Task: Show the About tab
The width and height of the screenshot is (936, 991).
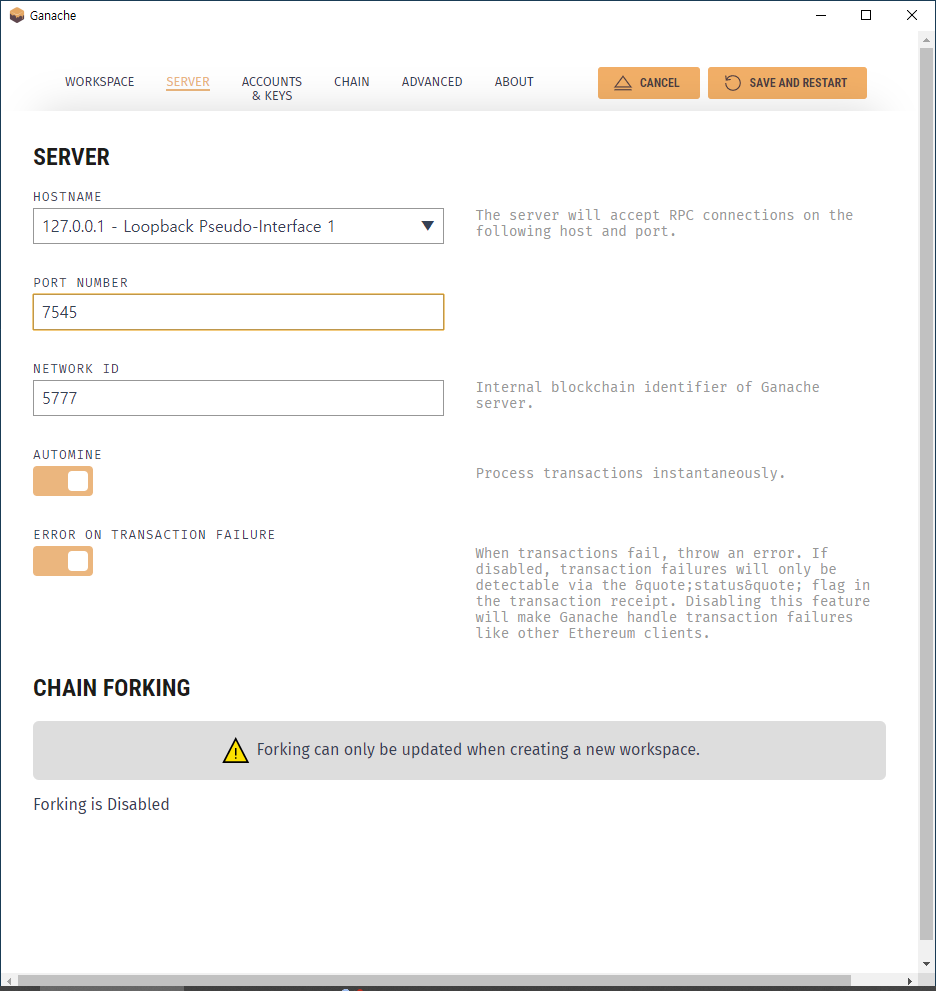Action: (514, 82)
